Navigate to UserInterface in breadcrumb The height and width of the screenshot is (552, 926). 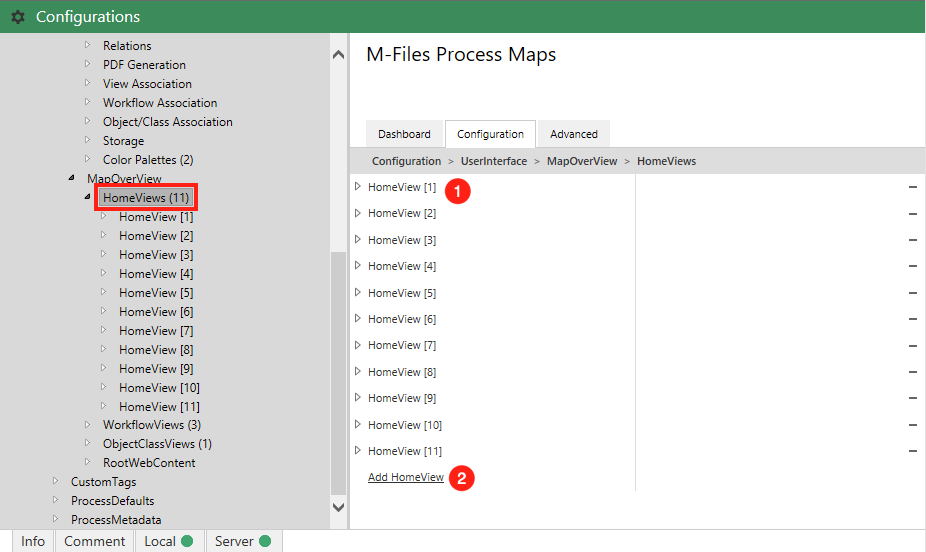click(x=493, y=161)
